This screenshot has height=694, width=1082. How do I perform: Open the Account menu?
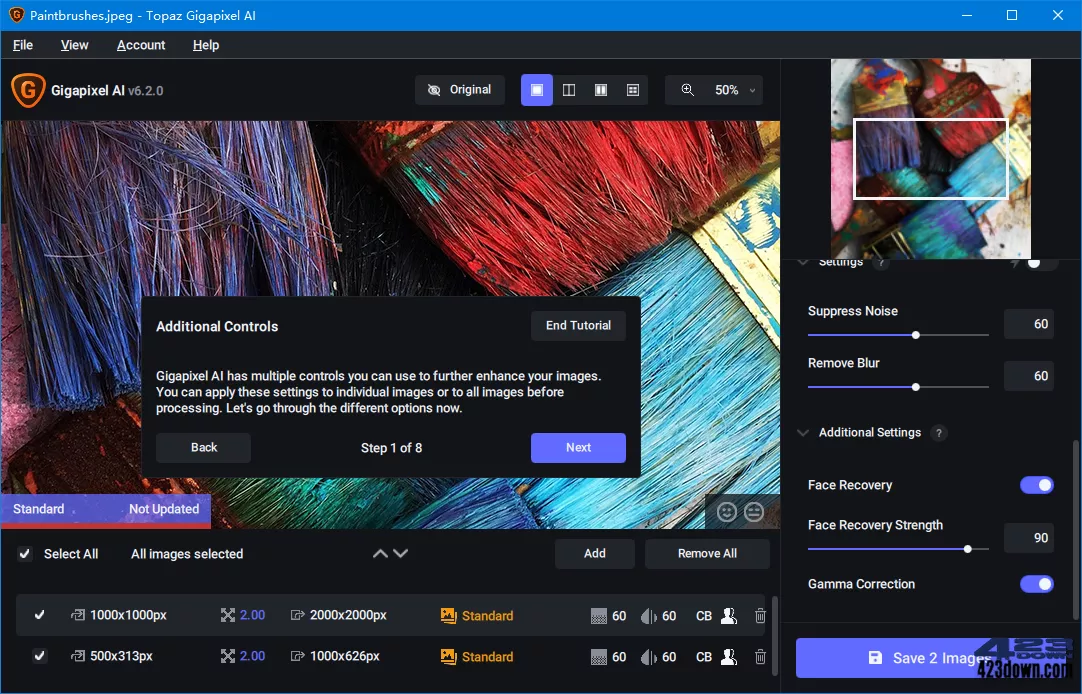(x=140, y=45)
